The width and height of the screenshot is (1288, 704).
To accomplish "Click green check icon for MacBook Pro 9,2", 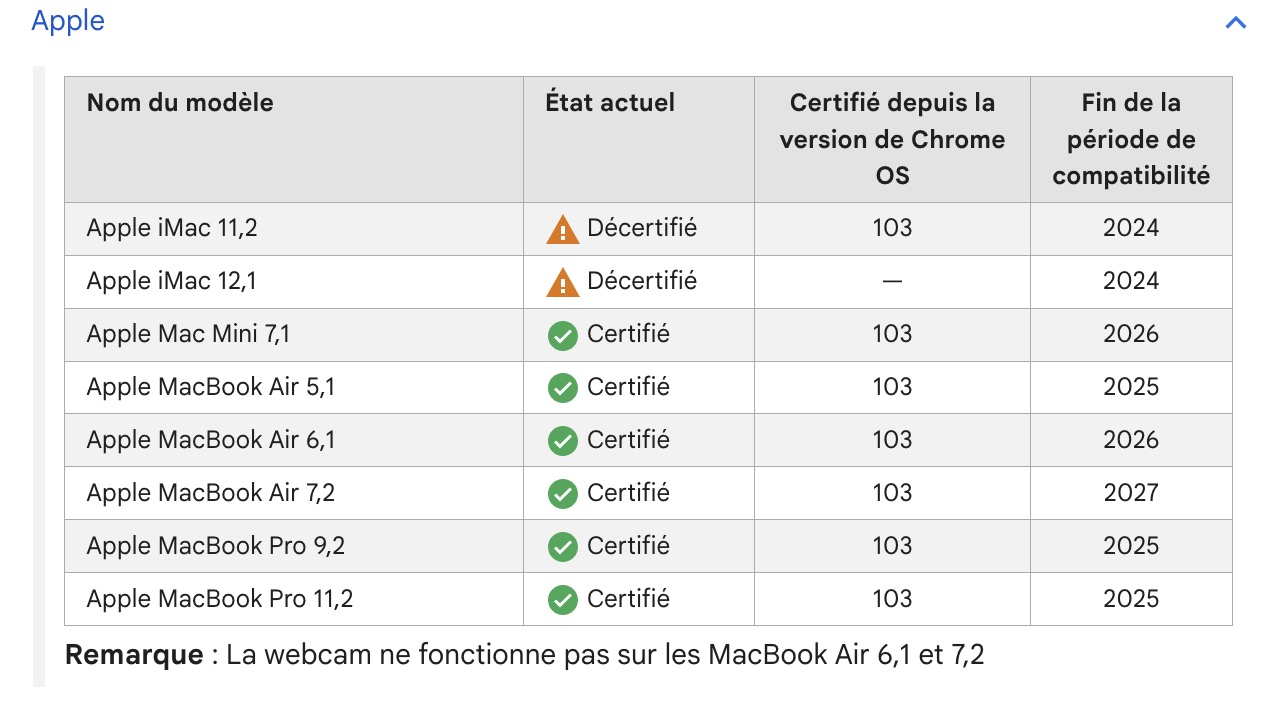I will point(563,547).
